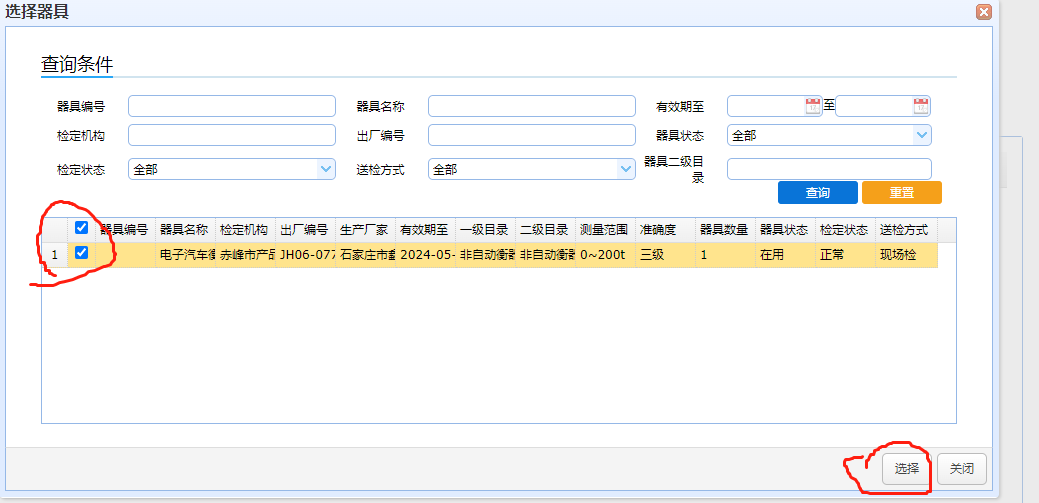
Task: Focus the 器具编号 input field
Action: pyautogui.click(x=232, y=106)
